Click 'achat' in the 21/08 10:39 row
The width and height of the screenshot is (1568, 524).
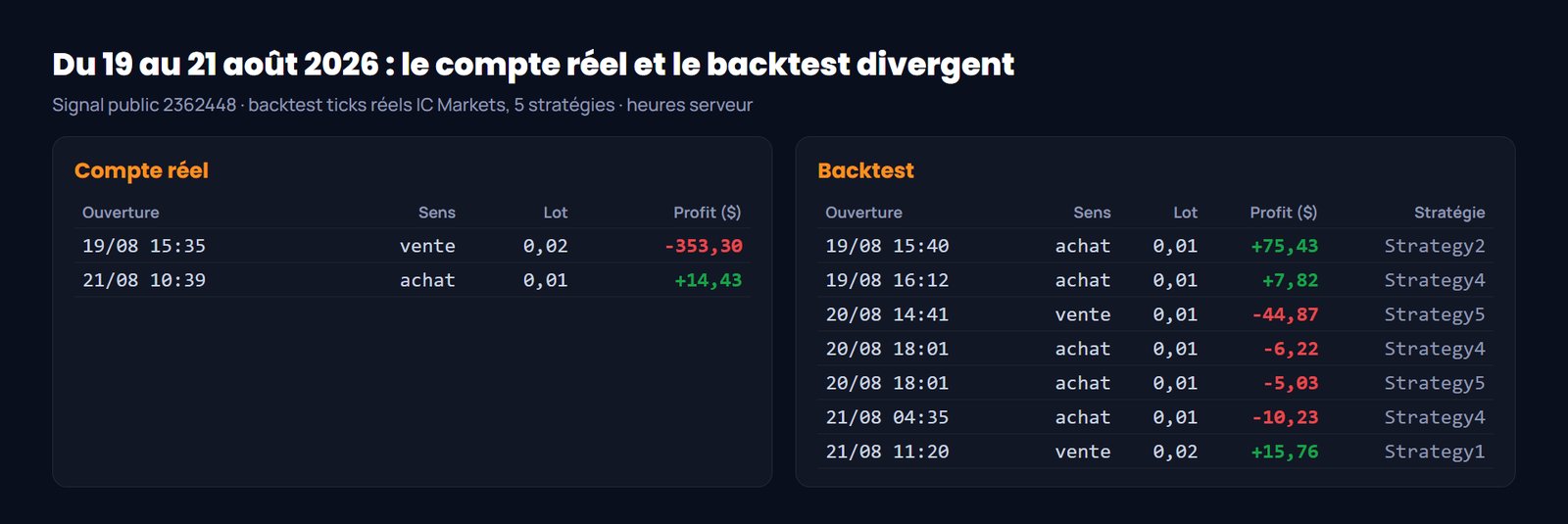[x=427, y=280]
